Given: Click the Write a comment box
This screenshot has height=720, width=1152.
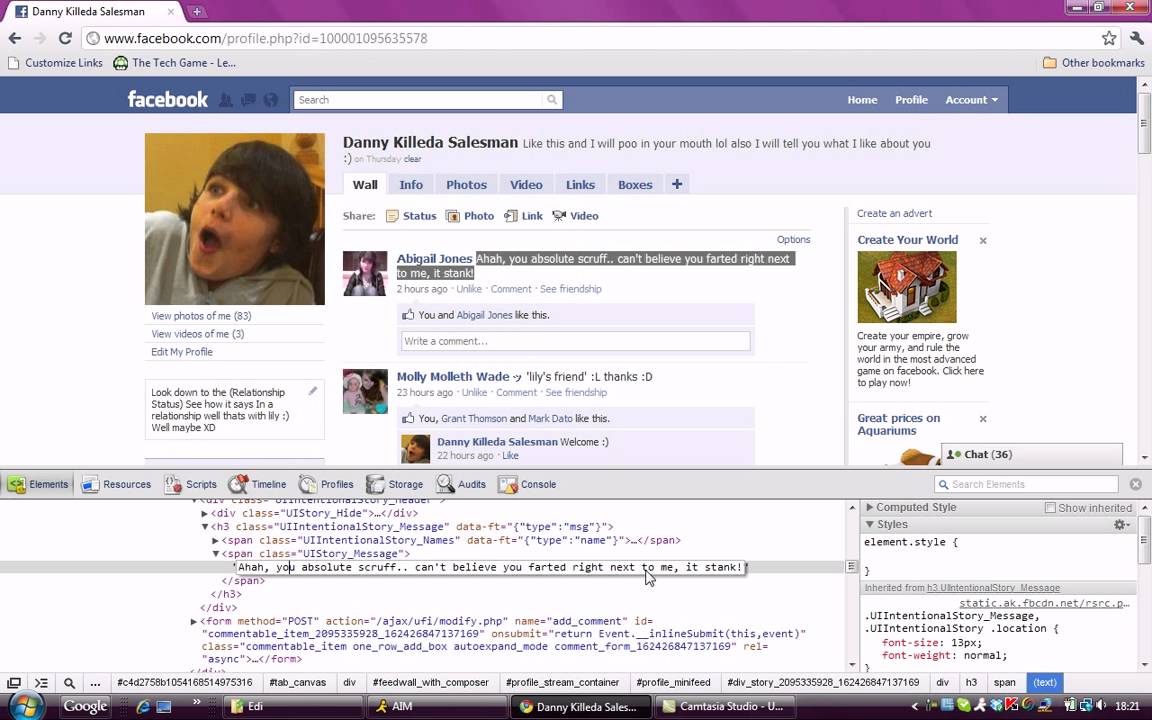Looking at the screenshot, I should [576, 341].
